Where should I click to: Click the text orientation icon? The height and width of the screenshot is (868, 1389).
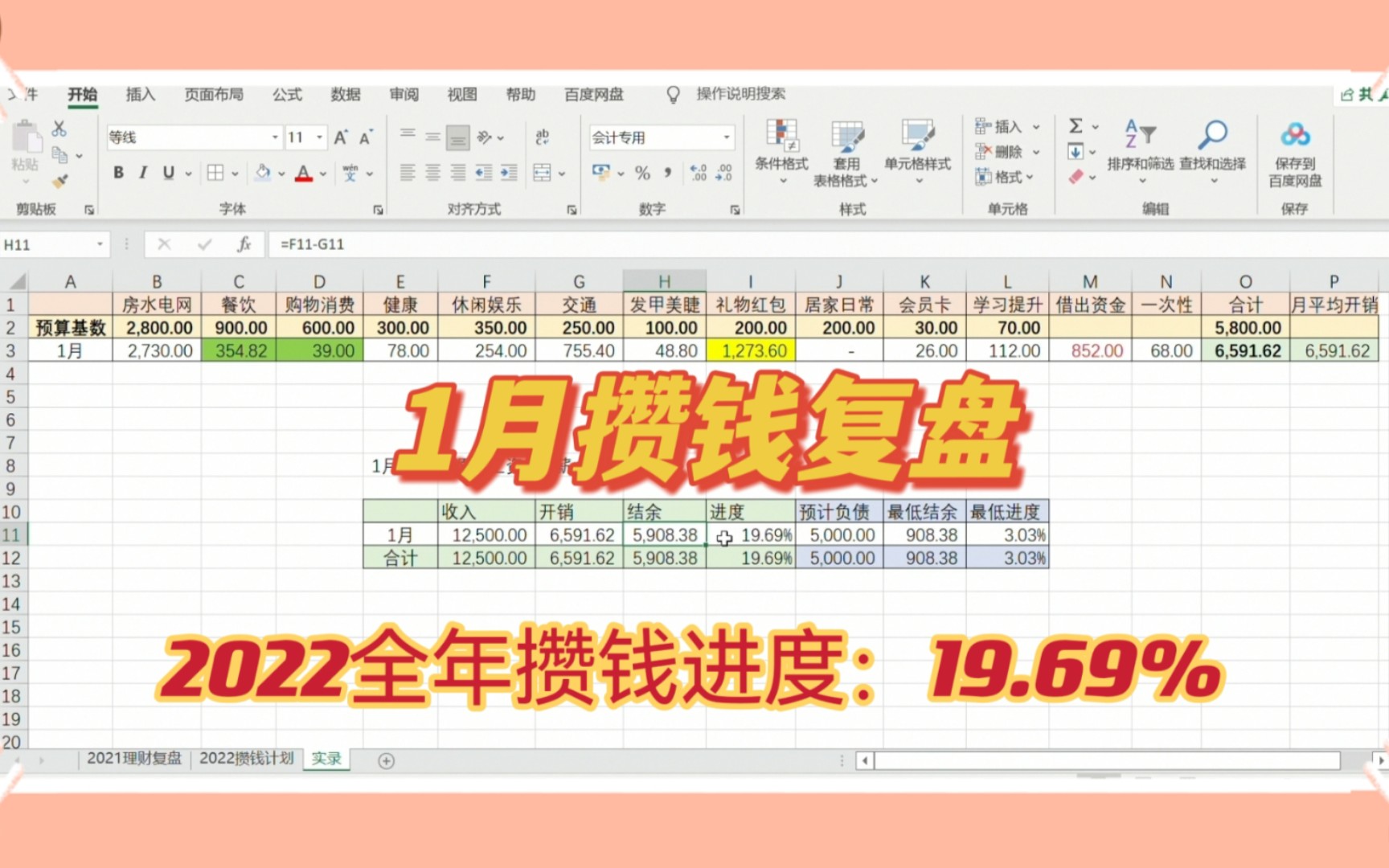tap(484, 137)
